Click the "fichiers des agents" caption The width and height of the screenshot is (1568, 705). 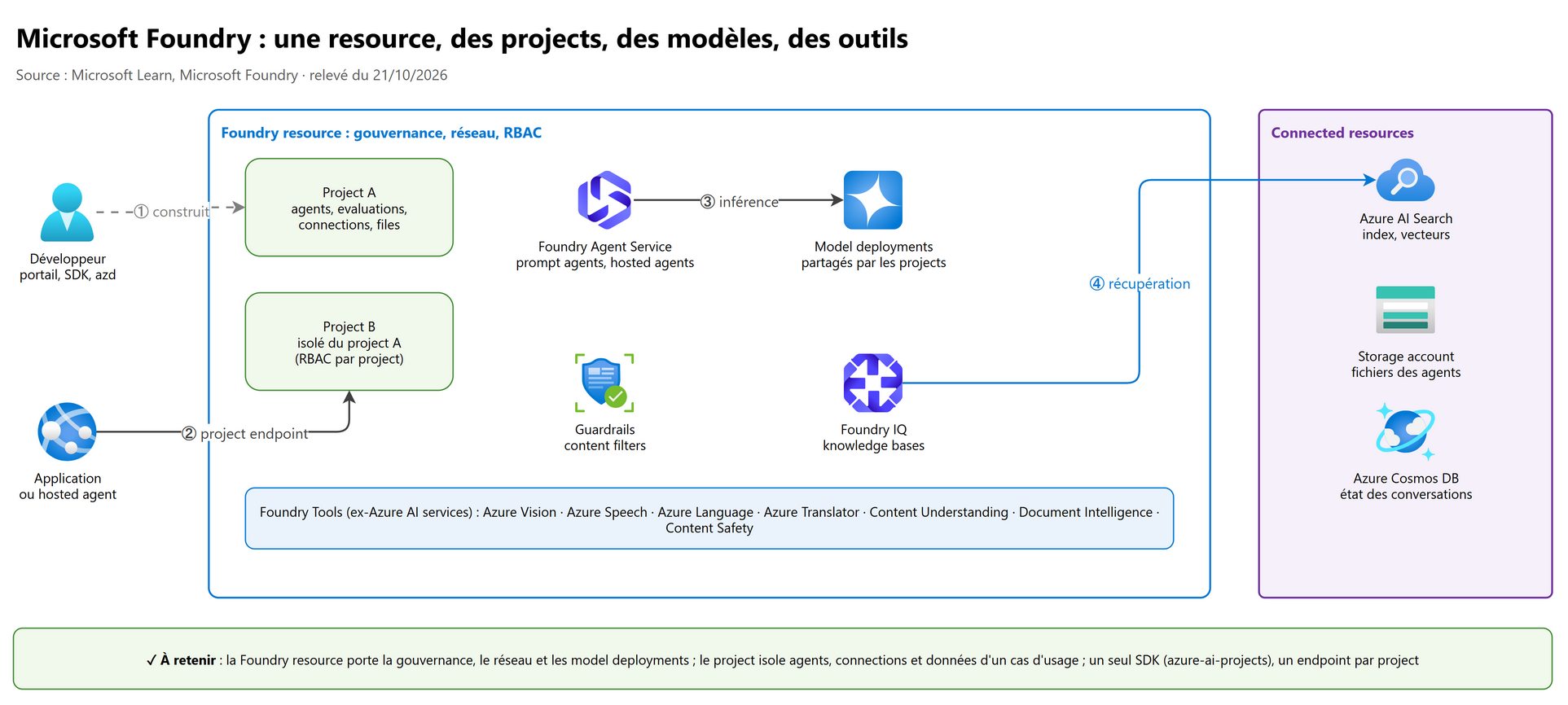[x=1406, y=372]
